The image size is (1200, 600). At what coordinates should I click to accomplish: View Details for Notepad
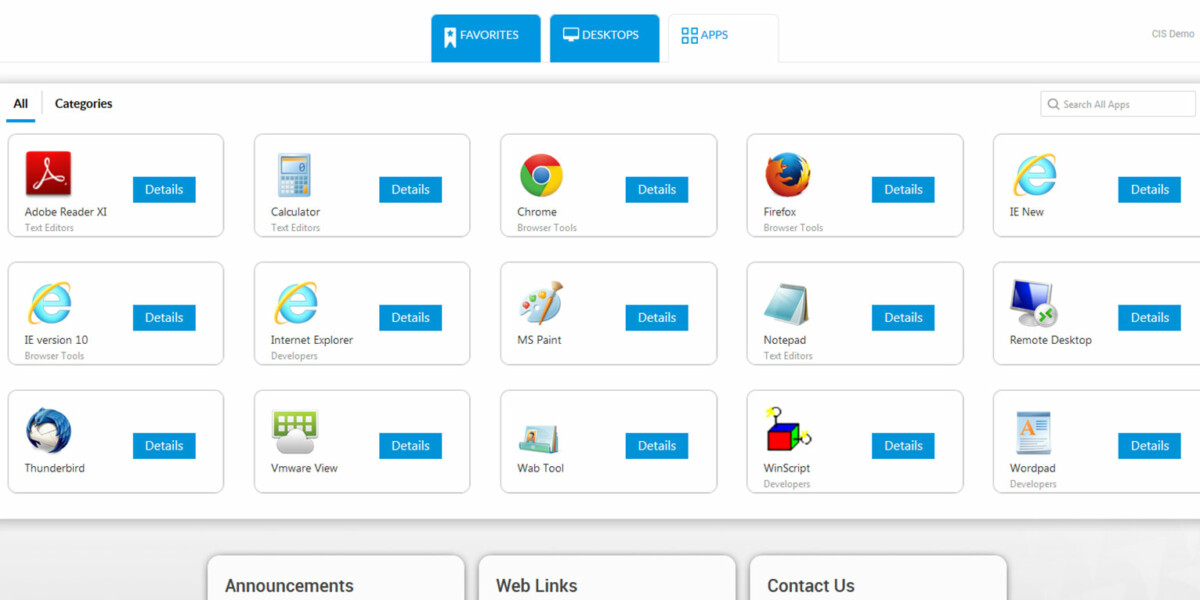point(903,318)
